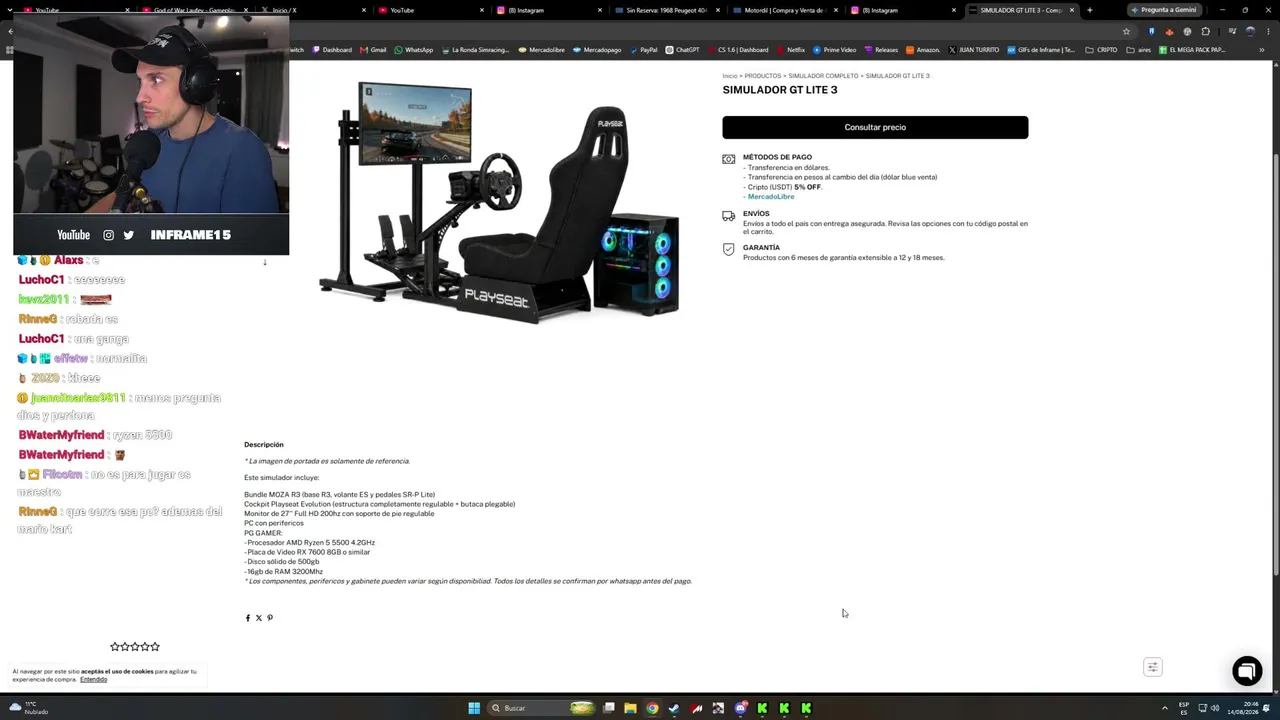The width and height of the screenshot is (1280, 720).
Task: Bookmark this page with star icon
Action: click(x=1126, y=31)
